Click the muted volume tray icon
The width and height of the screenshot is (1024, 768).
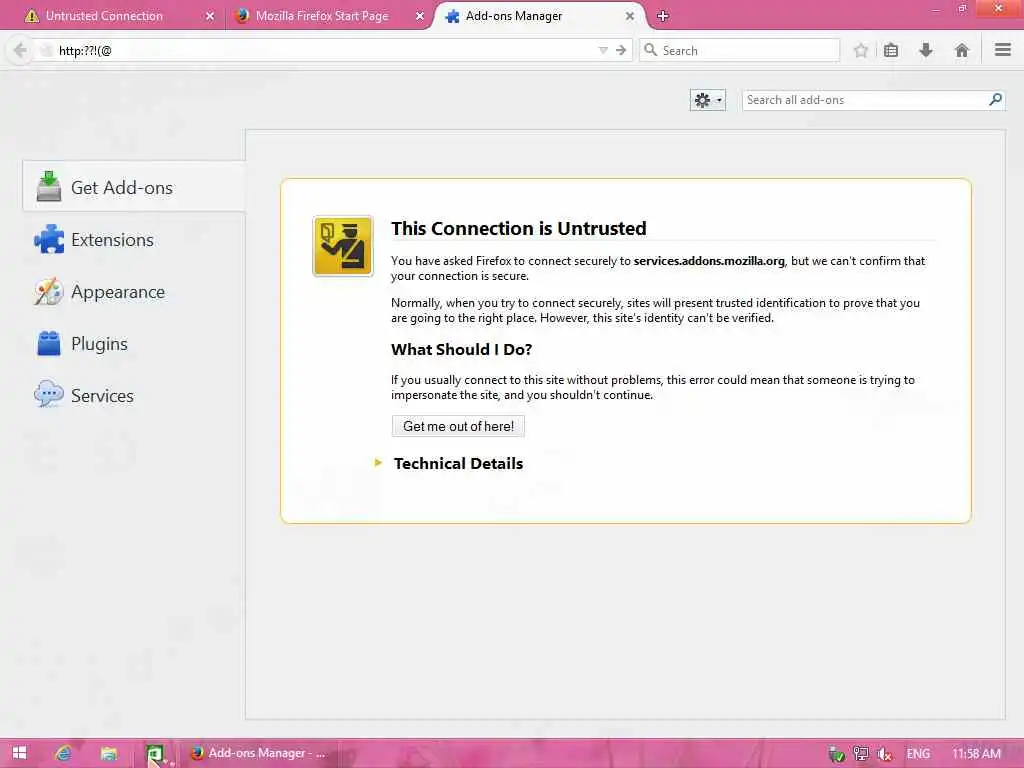coord(884,754)
